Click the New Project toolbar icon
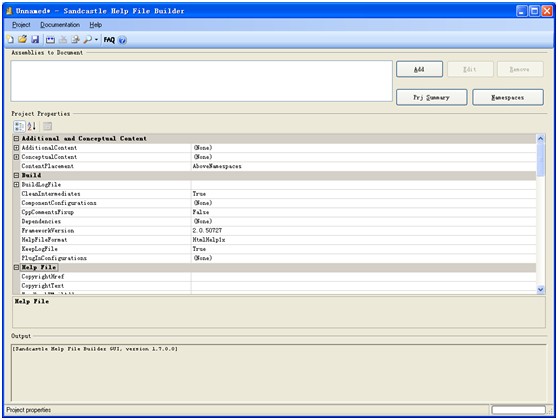The width and height of the screenshot is (558, 420). [10, 40]
